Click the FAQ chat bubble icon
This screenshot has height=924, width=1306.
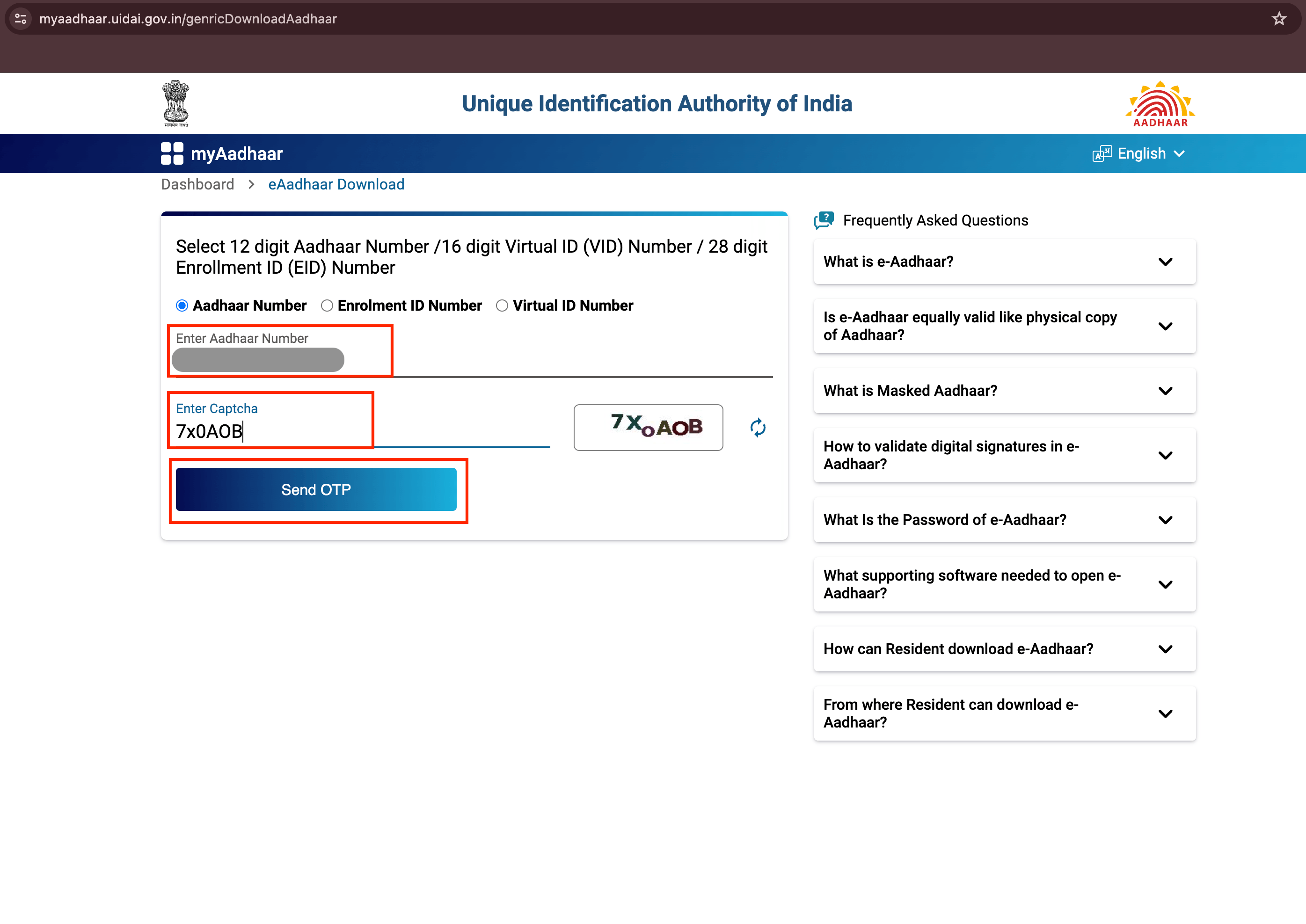pos(824,220)
